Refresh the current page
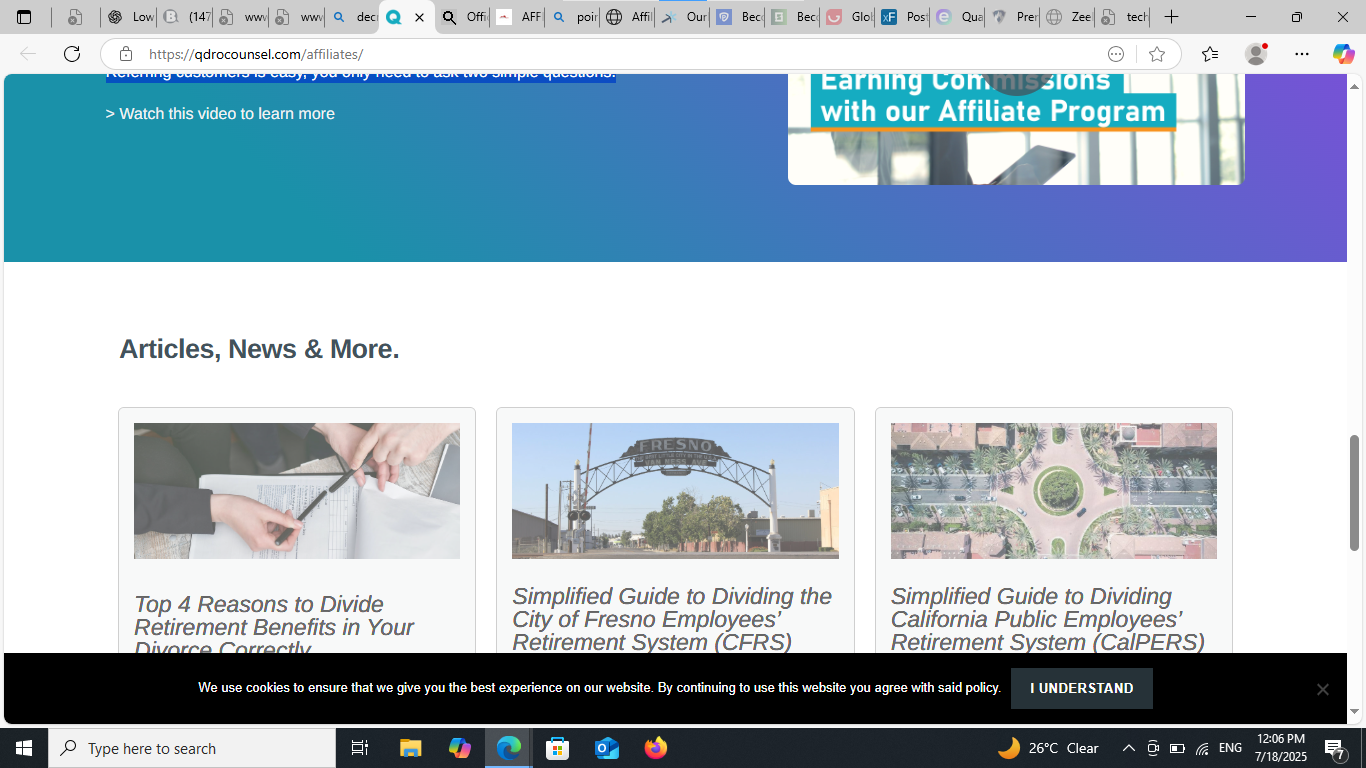The width and height of the screenshot is (1366, 768). (71, 54)
